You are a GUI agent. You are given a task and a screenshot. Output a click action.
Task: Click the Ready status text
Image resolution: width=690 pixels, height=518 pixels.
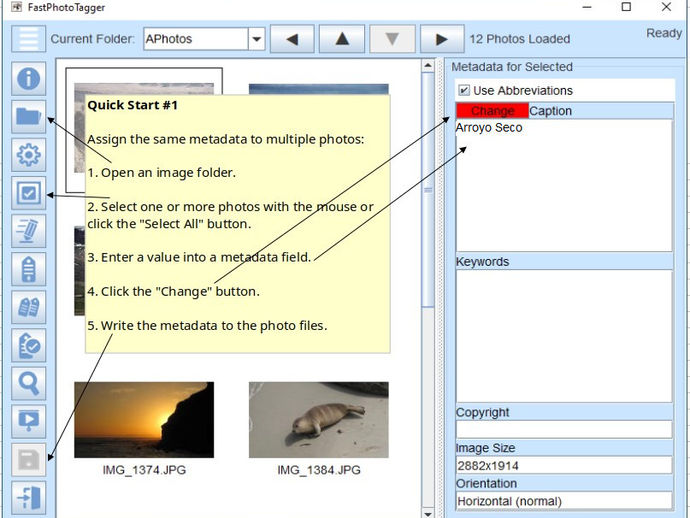(x=664, y=33)
